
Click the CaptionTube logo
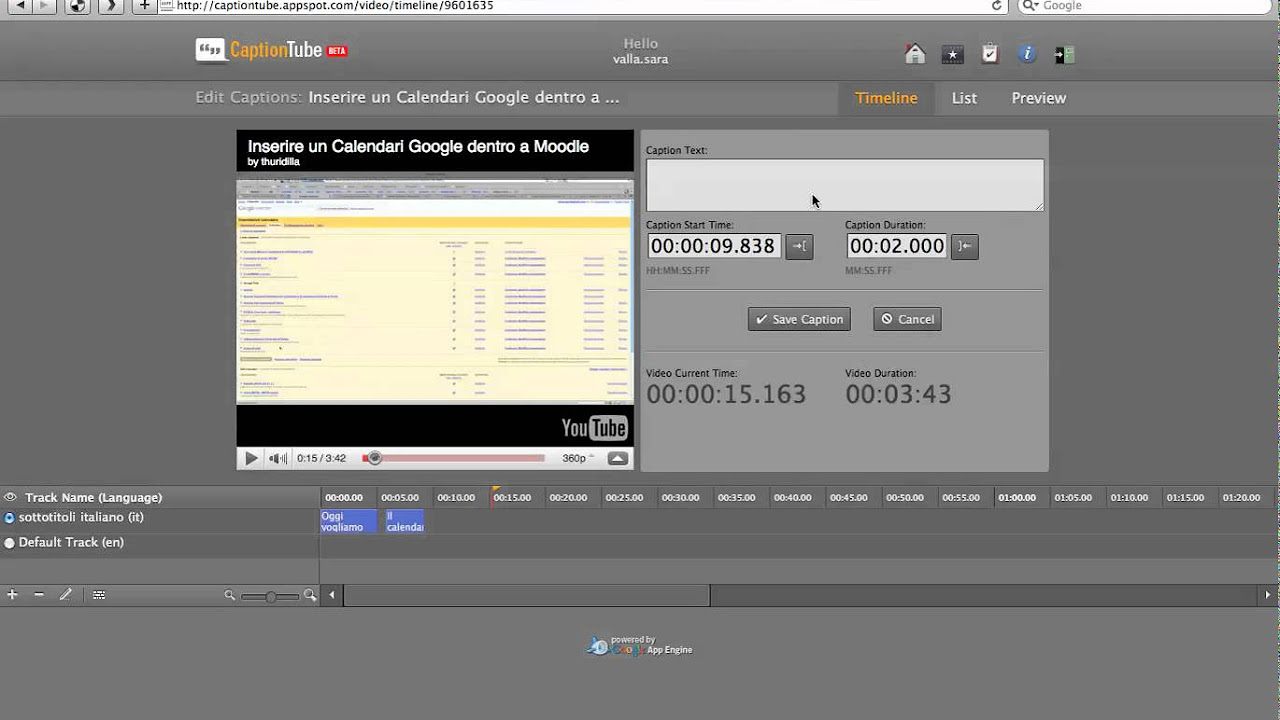tap(272, 50)
